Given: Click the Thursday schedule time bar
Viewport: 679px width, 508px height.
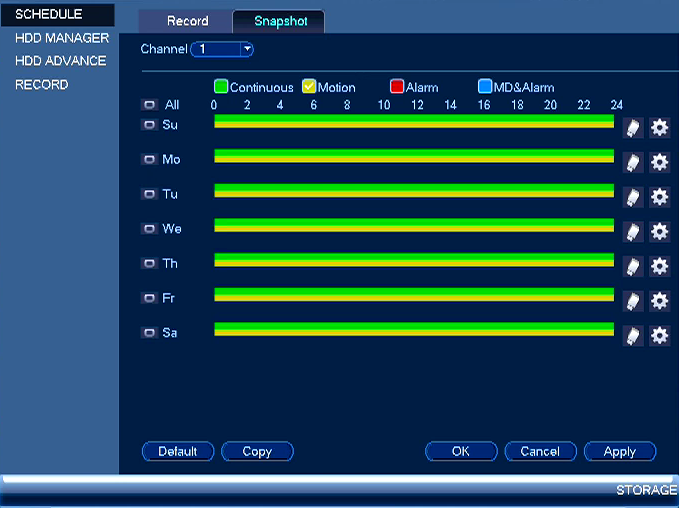Looking at the screenshot, I should tap(414, 260).
